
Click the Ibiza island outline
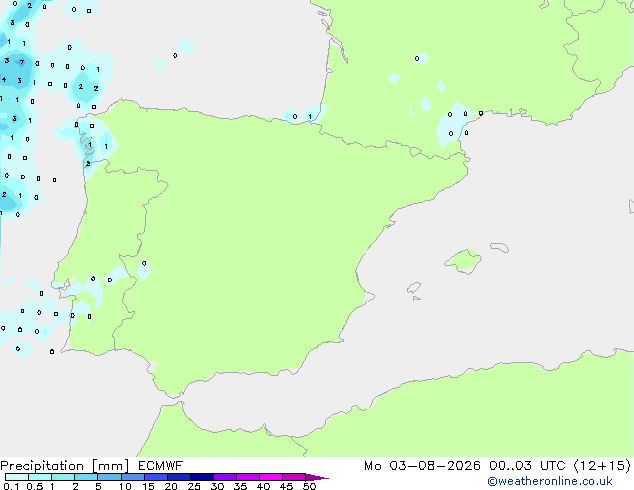(x=414, y=288)
